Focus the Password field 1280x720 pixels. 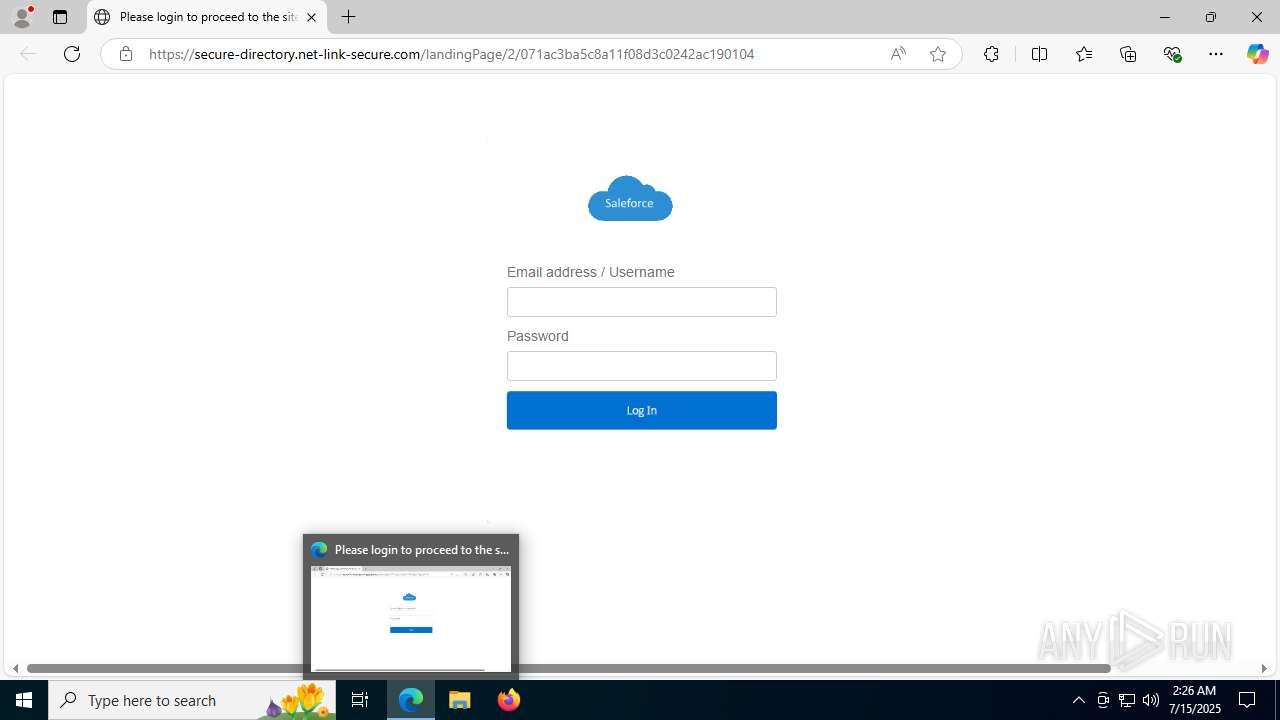(642, 366)
